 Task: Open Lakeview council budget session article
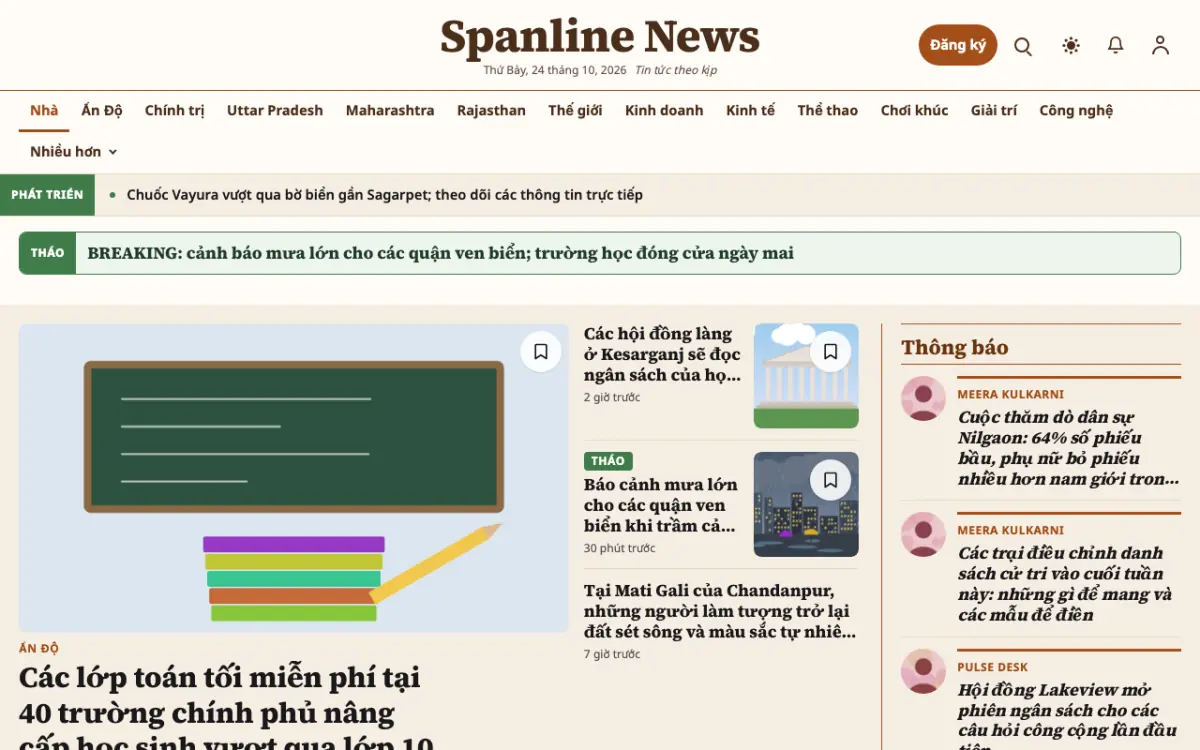tap(1068, 716)
